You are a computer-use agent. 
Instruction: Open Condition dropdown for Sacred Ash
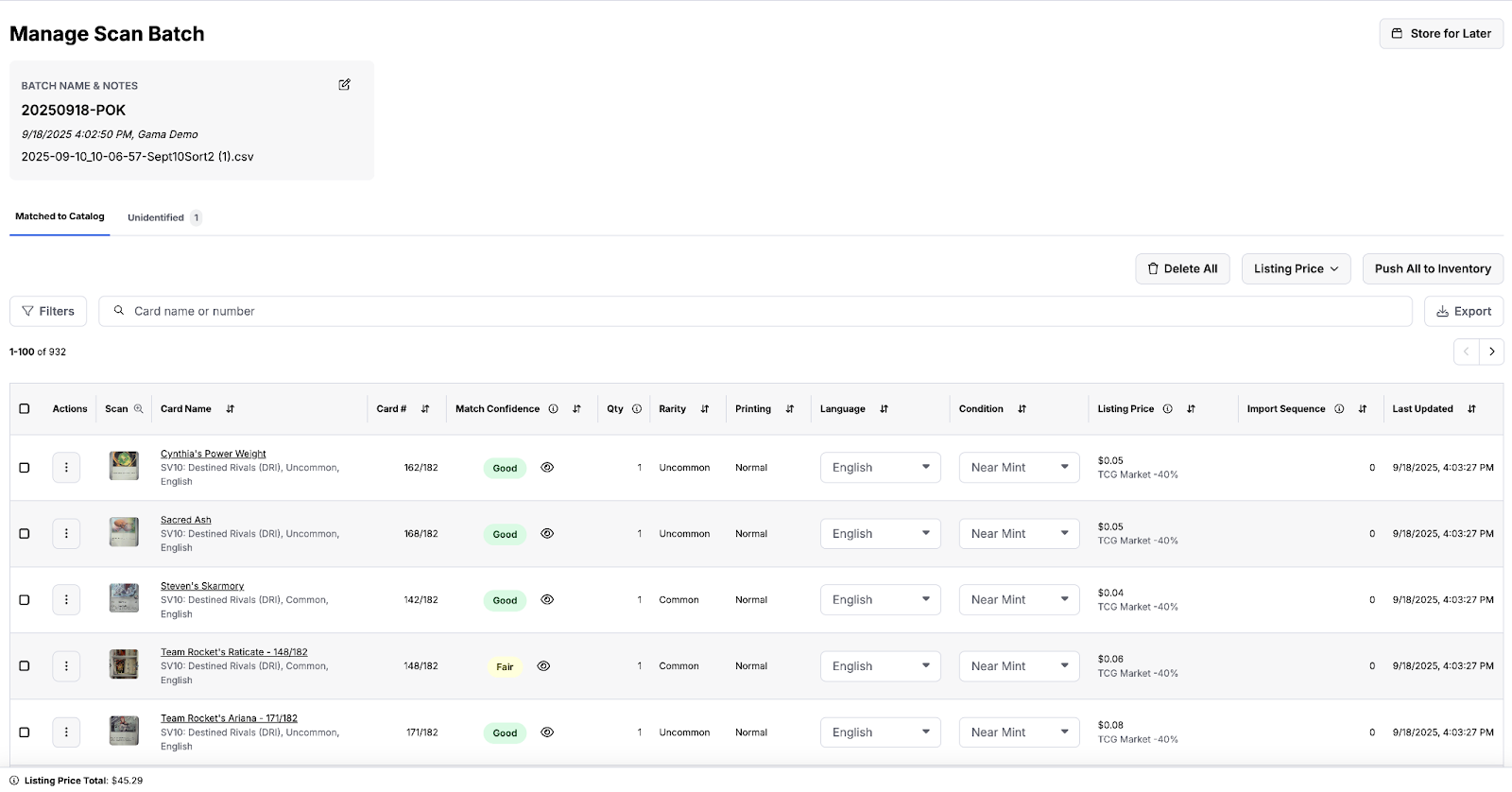(1019, 534)
